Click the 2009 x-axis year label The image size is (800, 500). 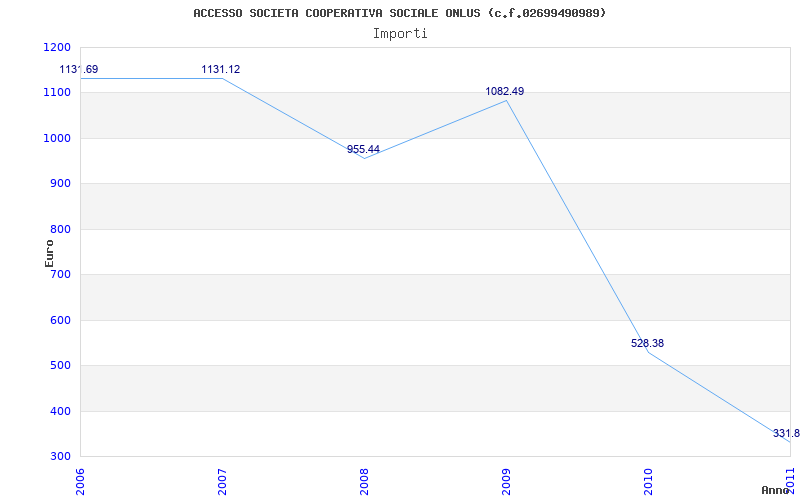(506, 481)
